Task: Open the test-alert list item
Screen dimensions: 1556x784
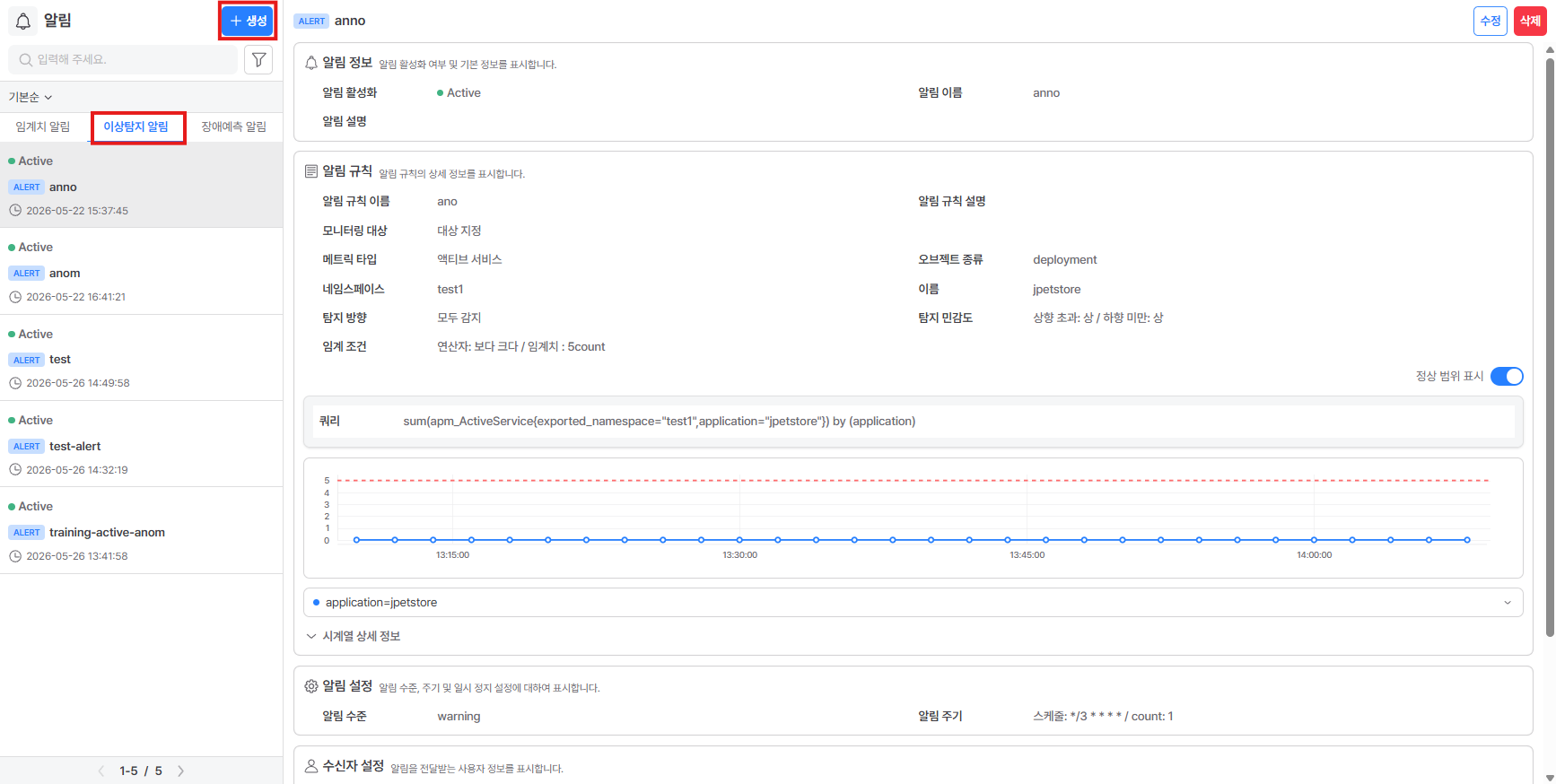Action: (141, 444)
